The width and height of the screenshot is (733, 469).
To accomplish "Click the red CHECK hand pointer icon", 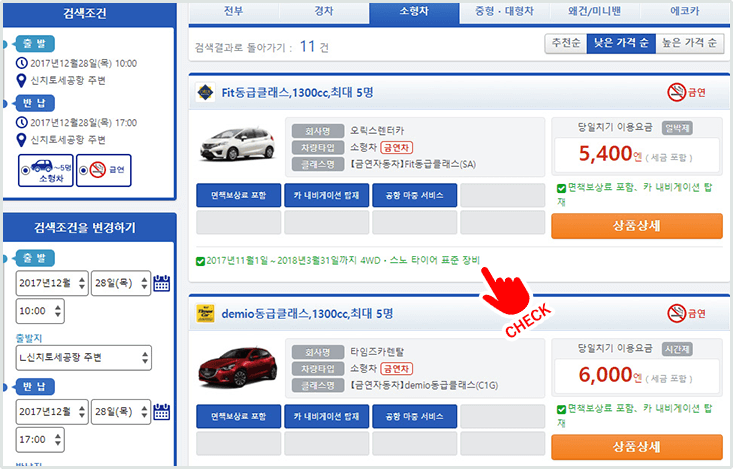I will coord(505,290).
